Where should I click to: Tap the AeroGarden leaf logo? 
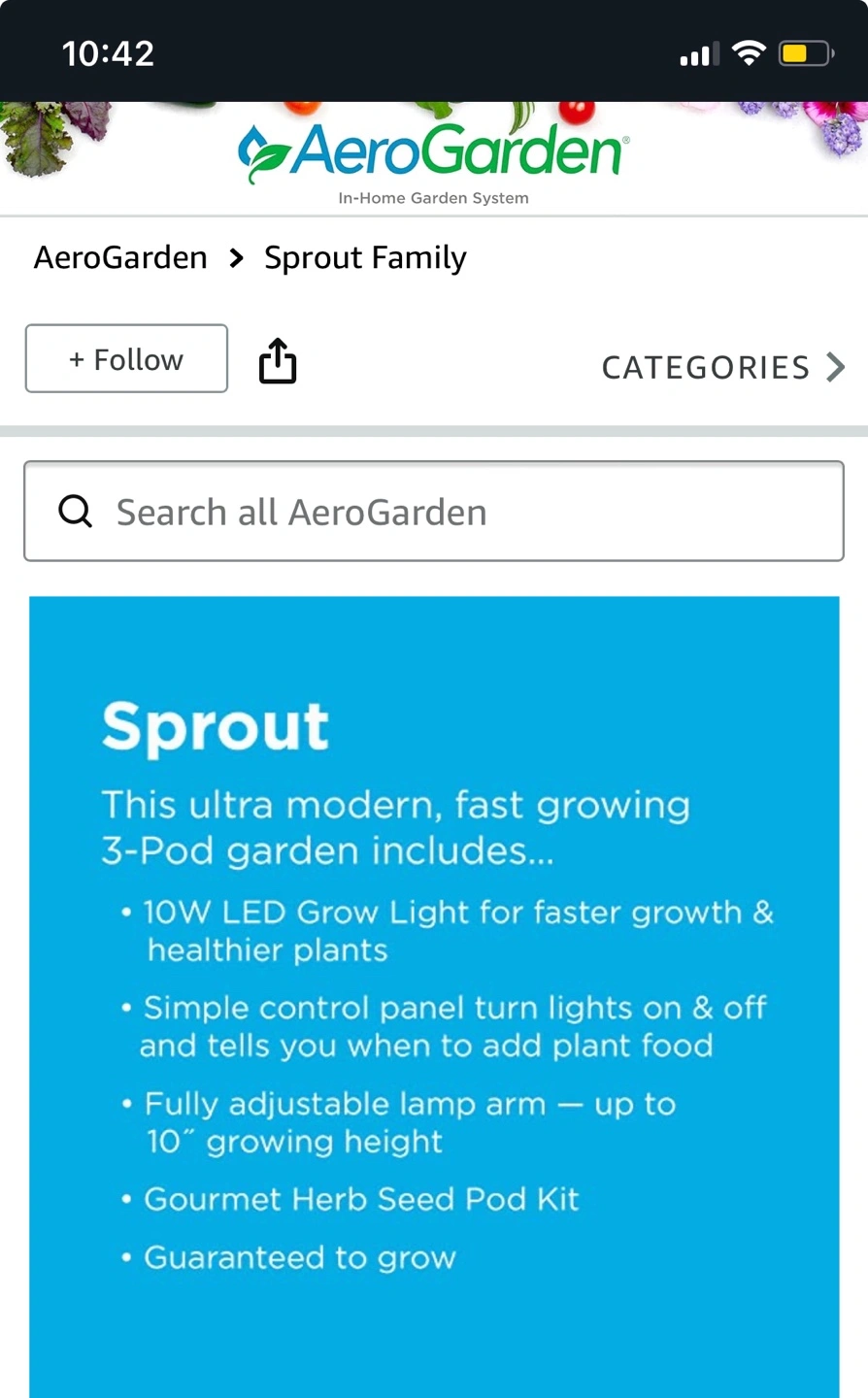point(263,153)
